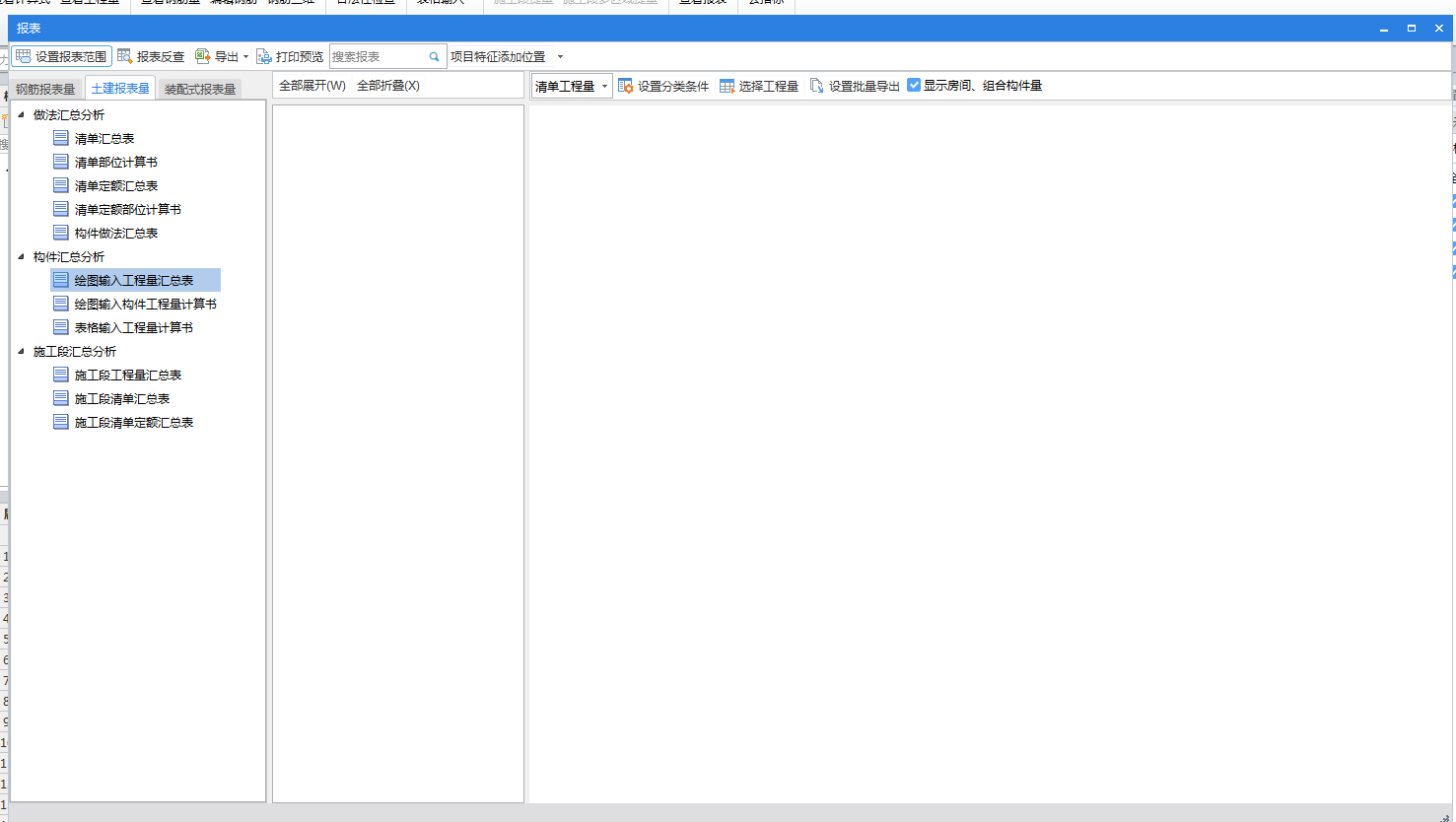Screen dimensions: 1456x822
Task: Click 打印预览 print preview button
Action: tap(290, 57)
